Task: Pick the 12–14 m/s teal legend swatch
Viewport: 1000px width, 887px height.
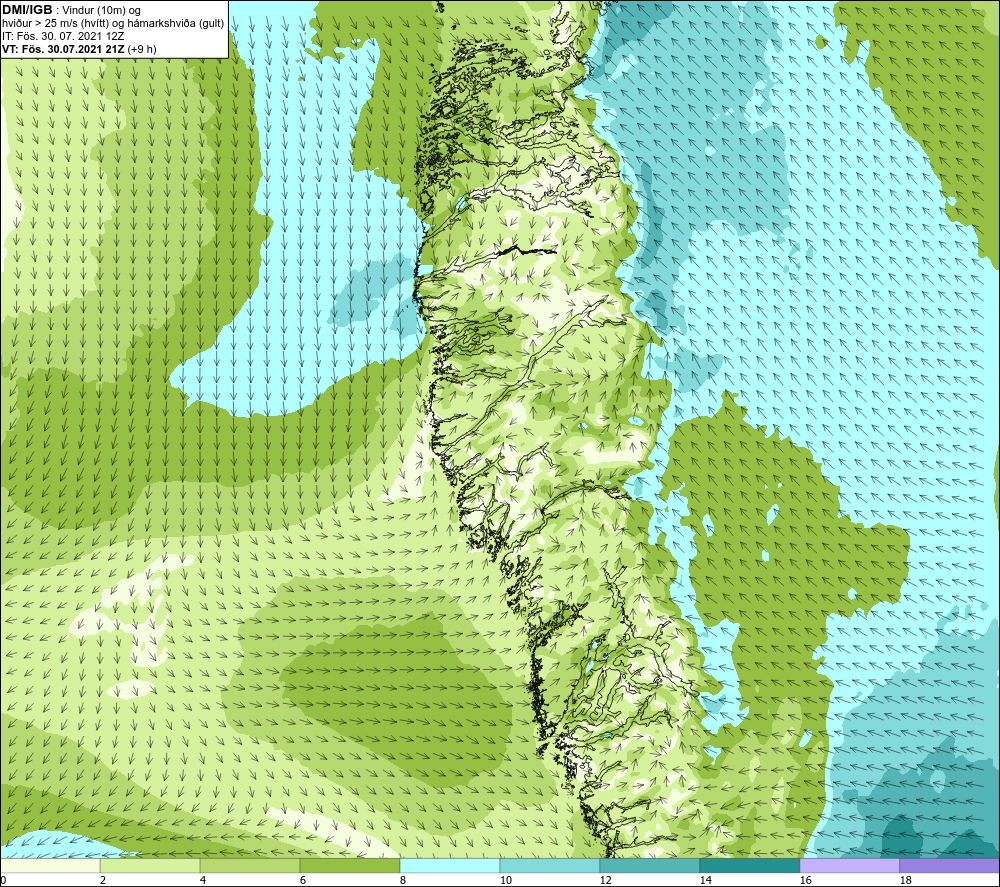Action: 649,866
